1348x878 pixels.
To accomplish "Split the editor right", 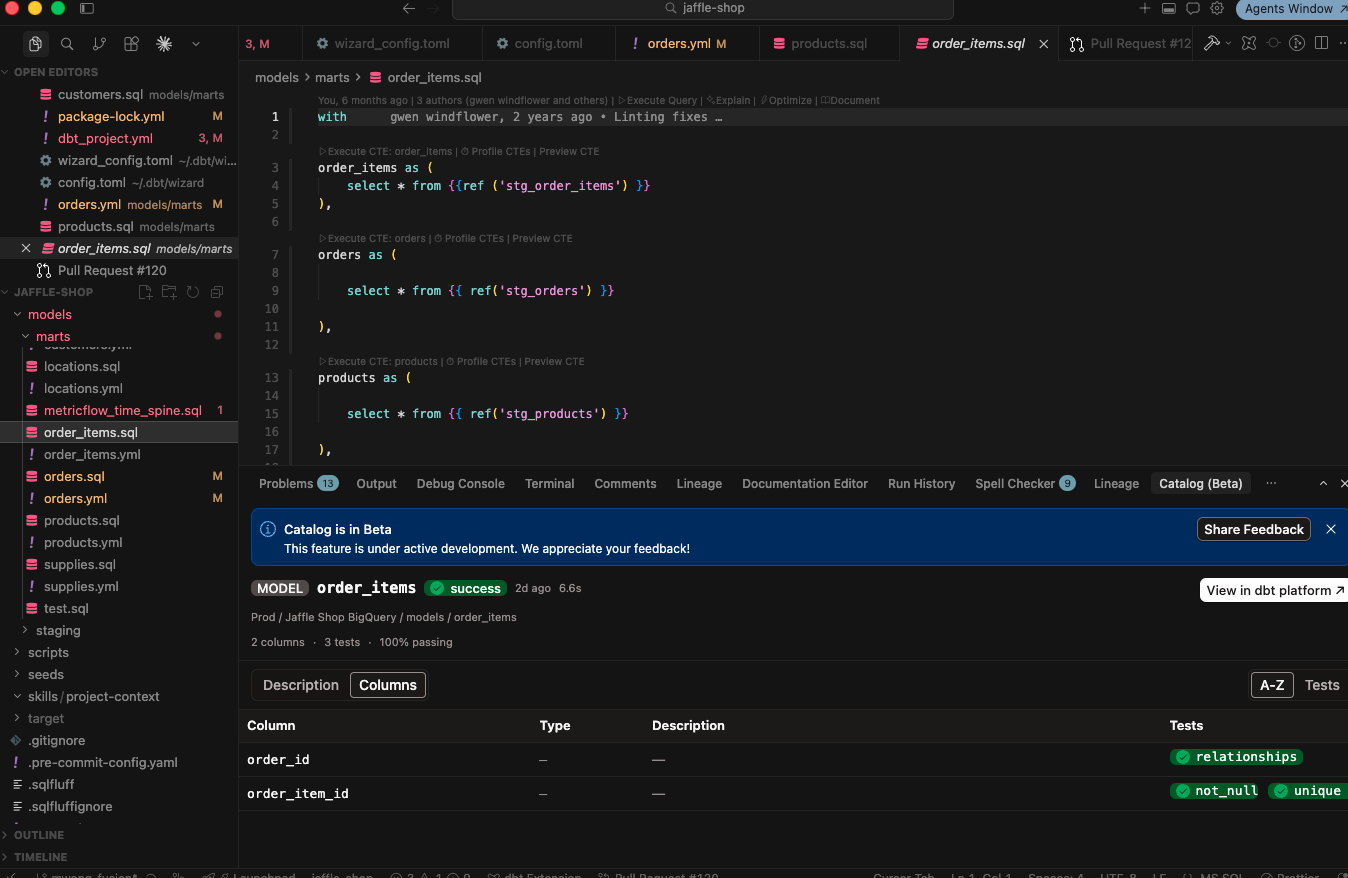I will [x=1321, y=43].
